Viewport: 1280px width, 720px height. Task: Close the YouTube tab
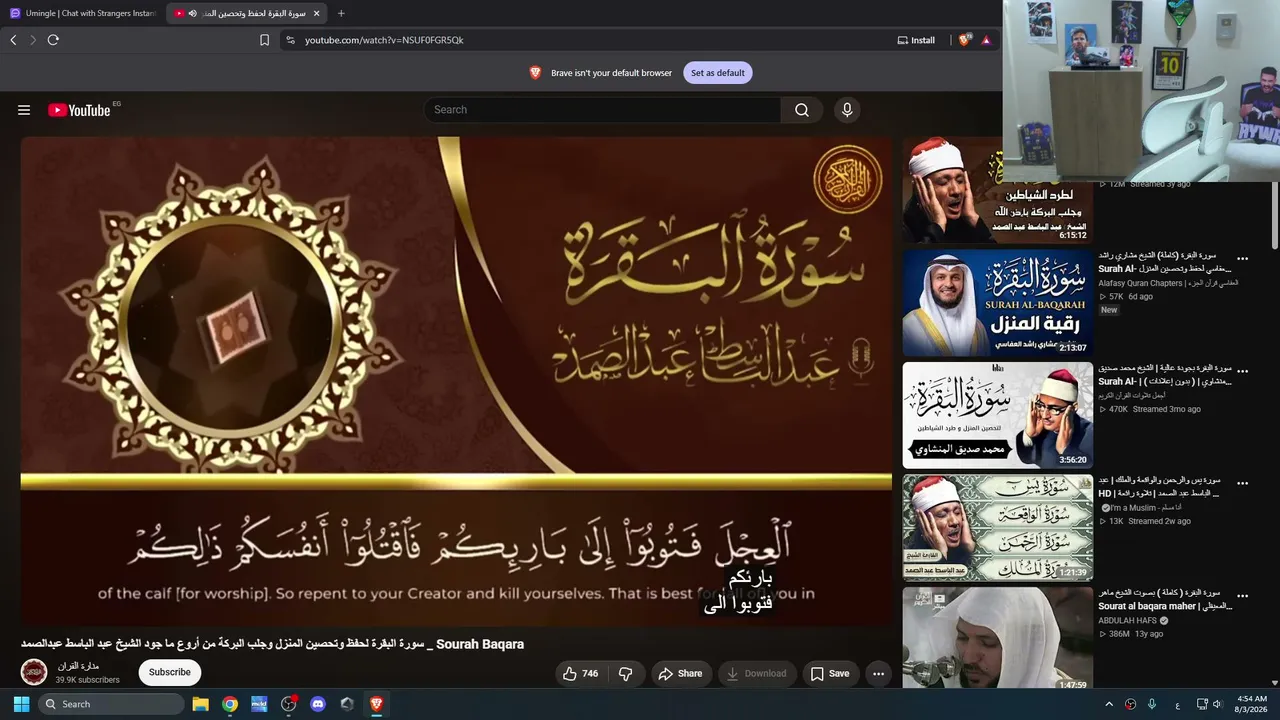click(x=316, y=13)
